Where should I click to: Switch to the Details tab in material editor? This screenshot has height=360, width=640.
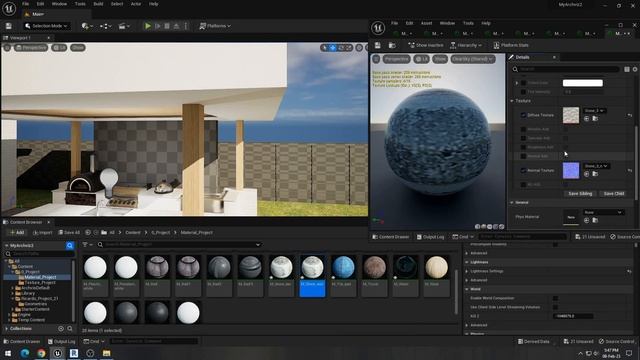[x=522, y=57]
